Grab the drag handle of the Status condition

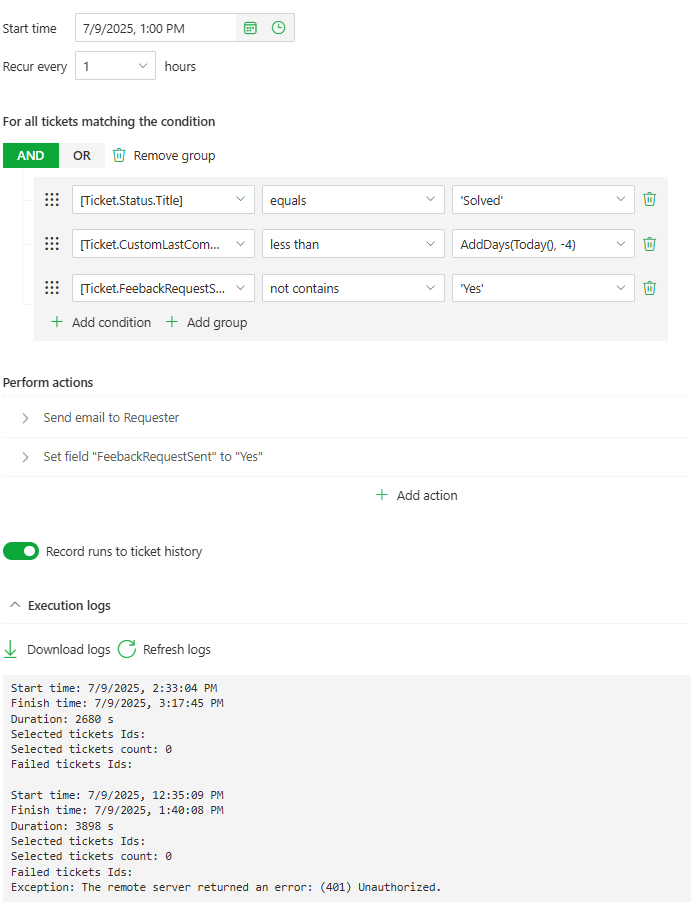[52, 200]
